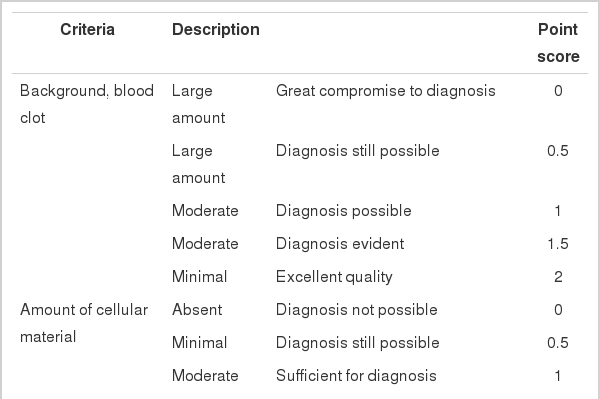Viewport: 599px width, 399px height.
Task: Click the Excellent quality description
Action: (x=334, y=277)
